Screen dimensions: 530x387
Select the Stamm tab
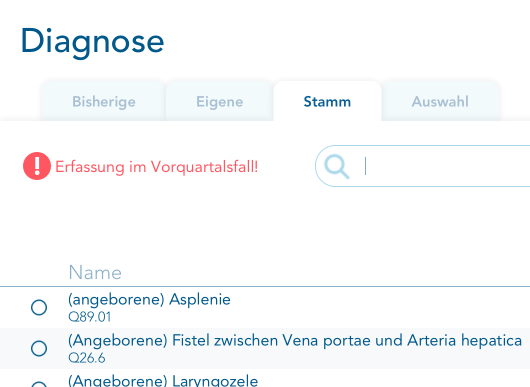point(327,101)
